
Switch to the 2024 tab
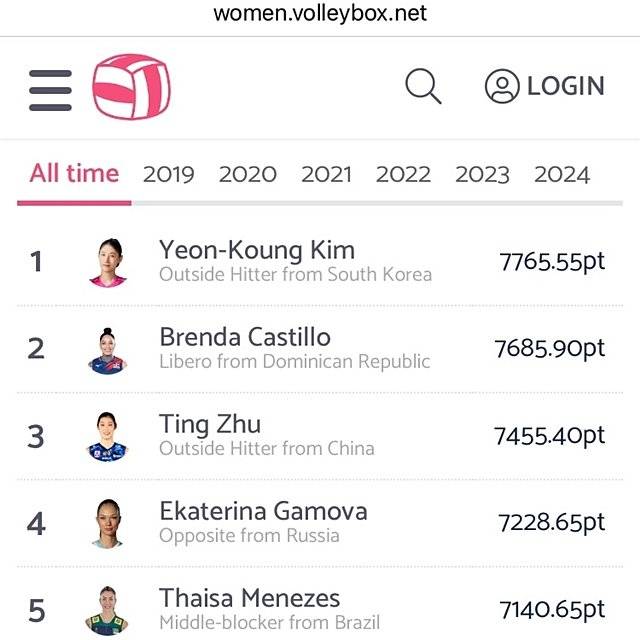[561, 175]
